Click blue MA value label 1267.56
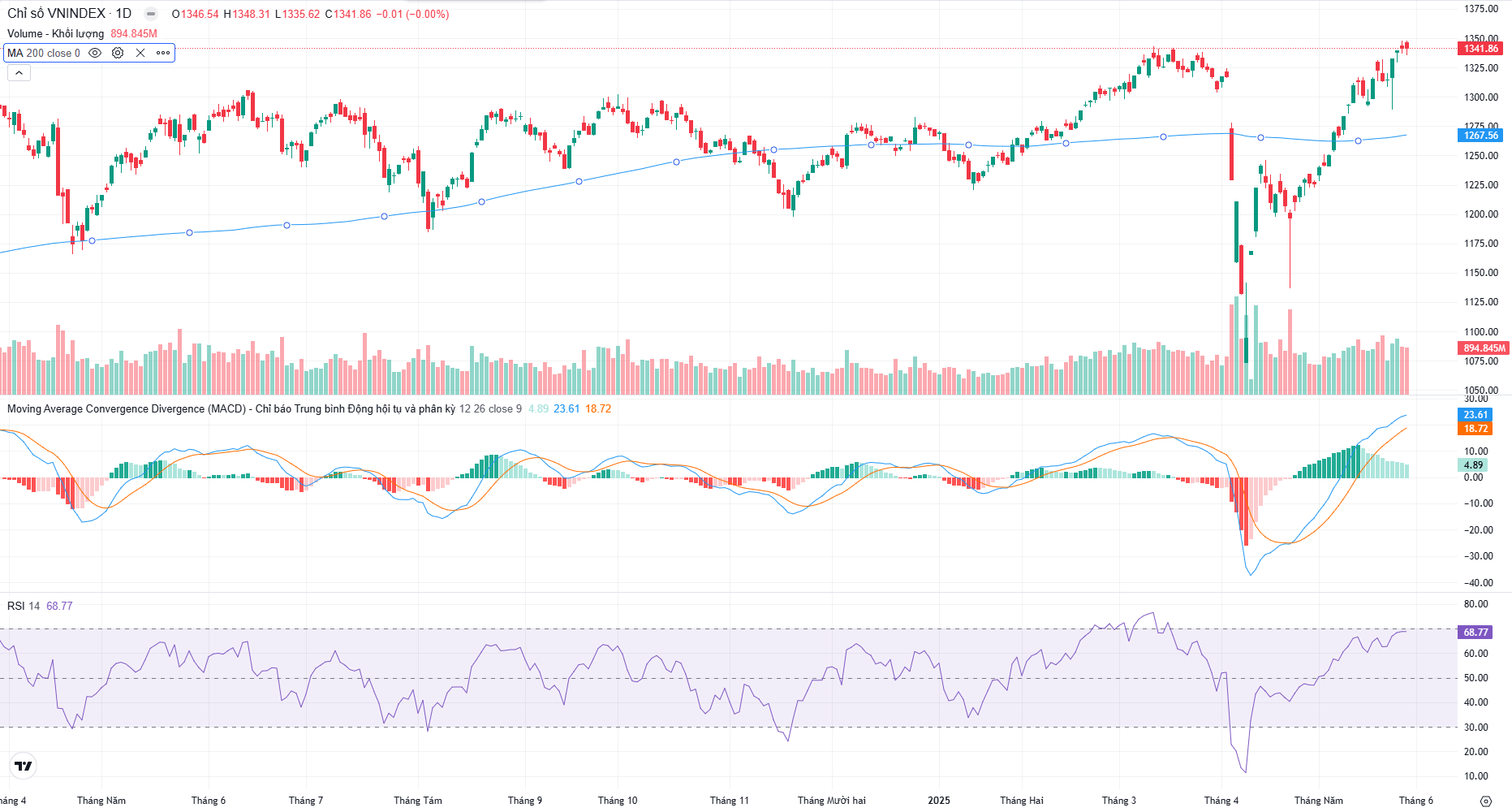The width and height of the screenshot is (1512, 812). coord(1481,136)
